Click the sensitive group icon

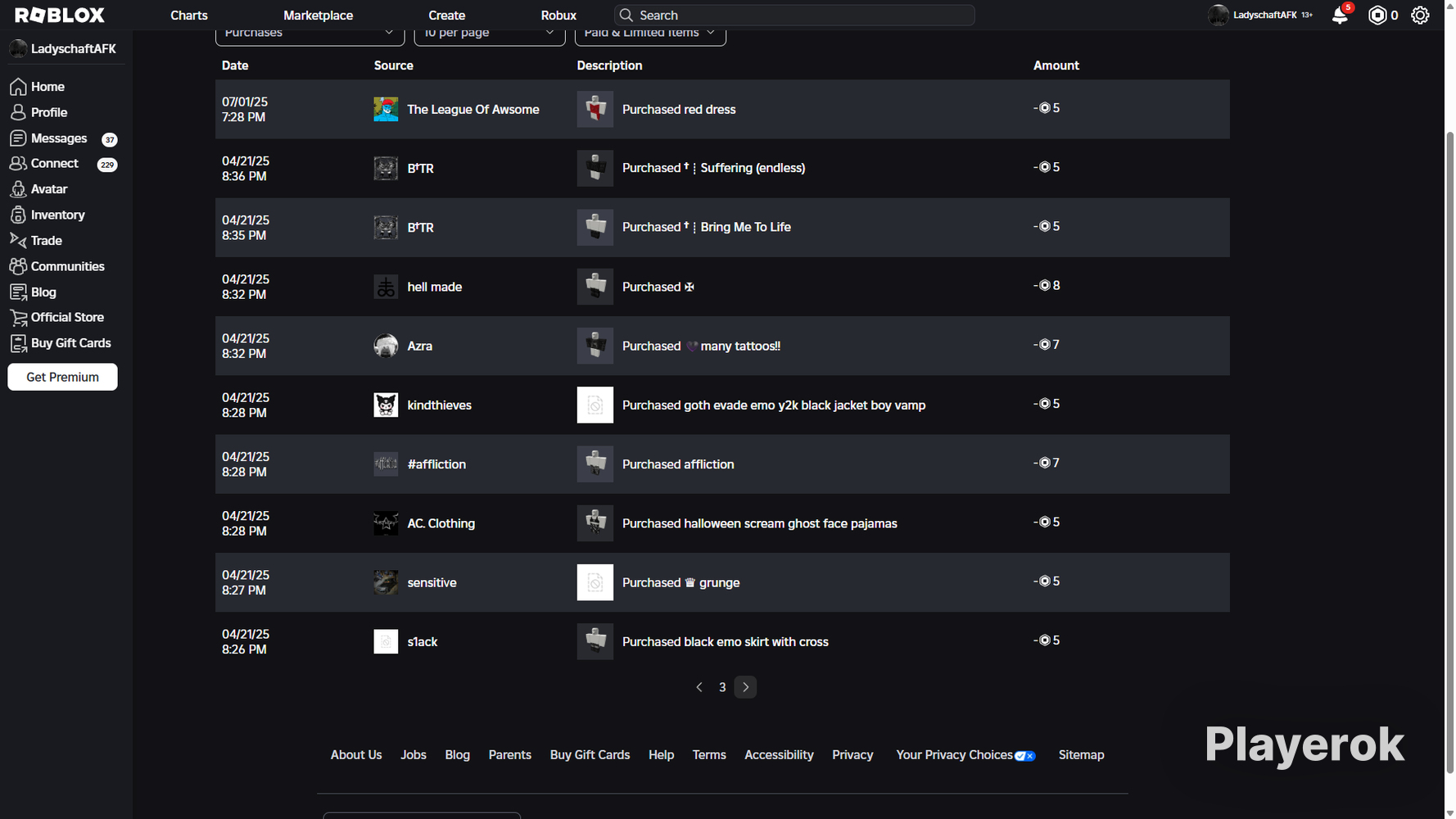(x=386, y=582)
